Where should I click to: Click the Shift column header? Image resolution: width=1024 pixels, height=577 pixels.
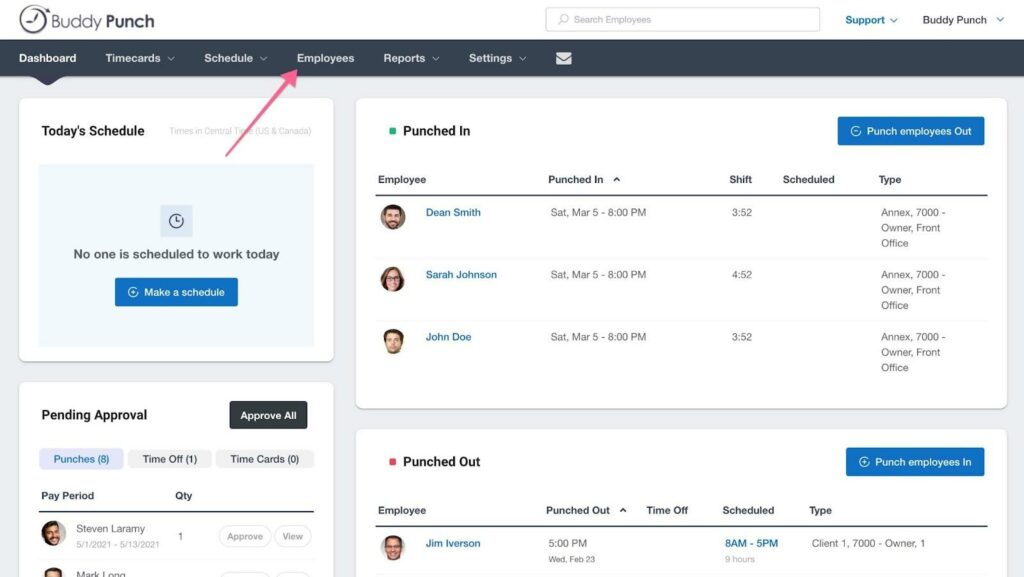click(x=741, y=179)
